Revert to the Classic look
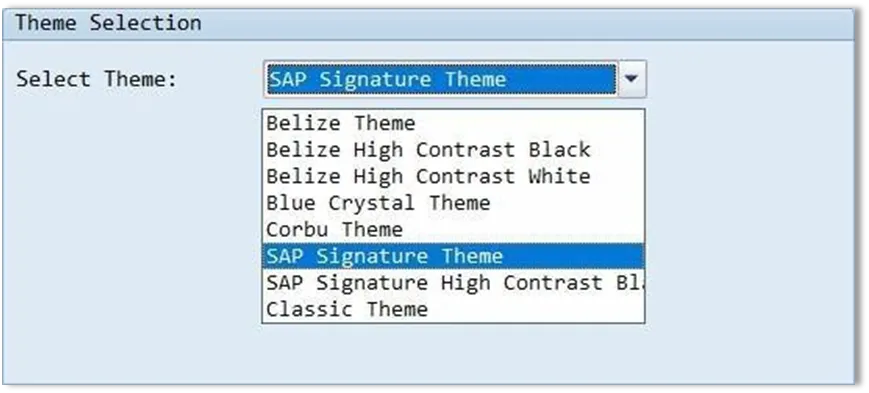 453,309
